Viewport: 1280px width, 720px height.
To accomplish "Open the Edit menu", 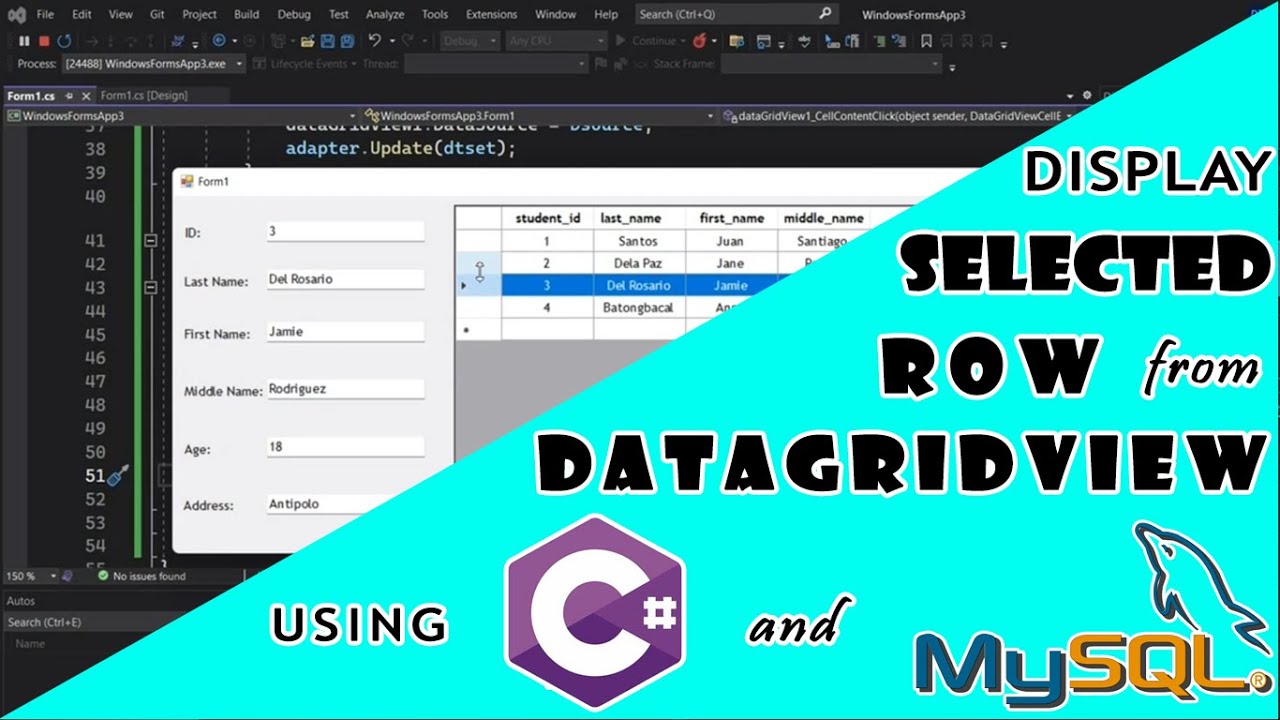I will pos(82,14).
